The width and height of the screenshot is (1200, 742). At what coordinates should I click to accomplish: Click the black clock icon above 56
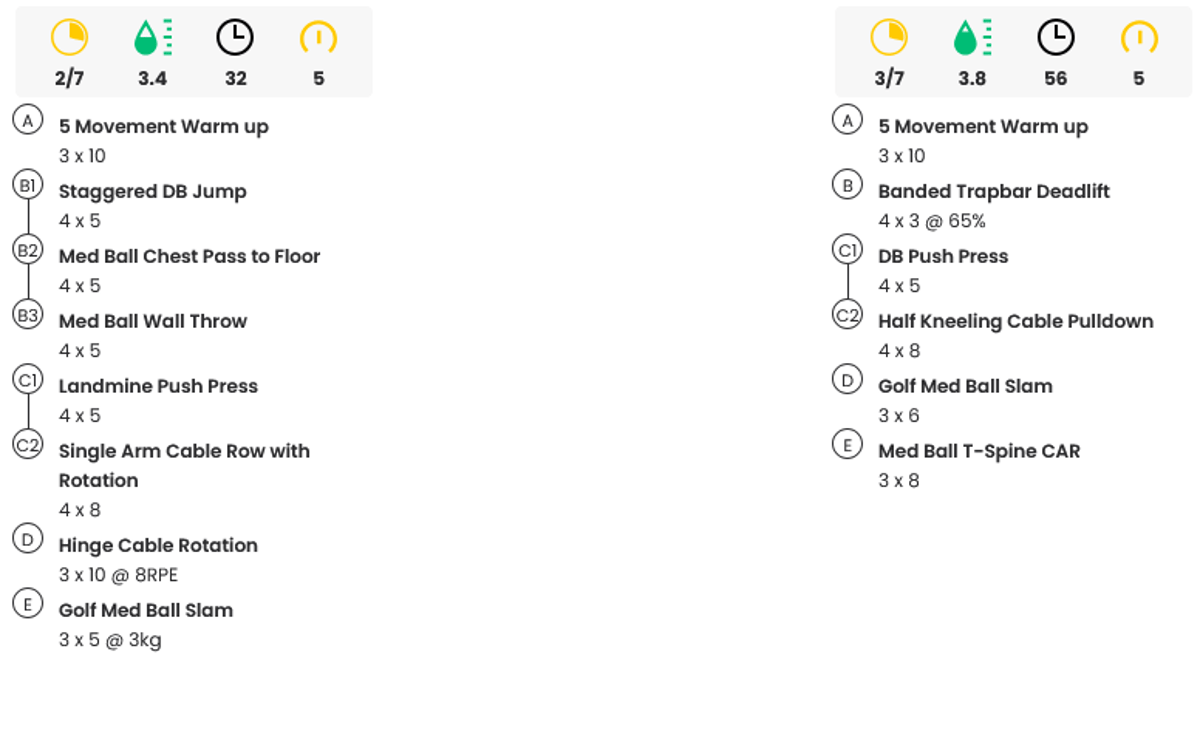tap(1055, 39)
